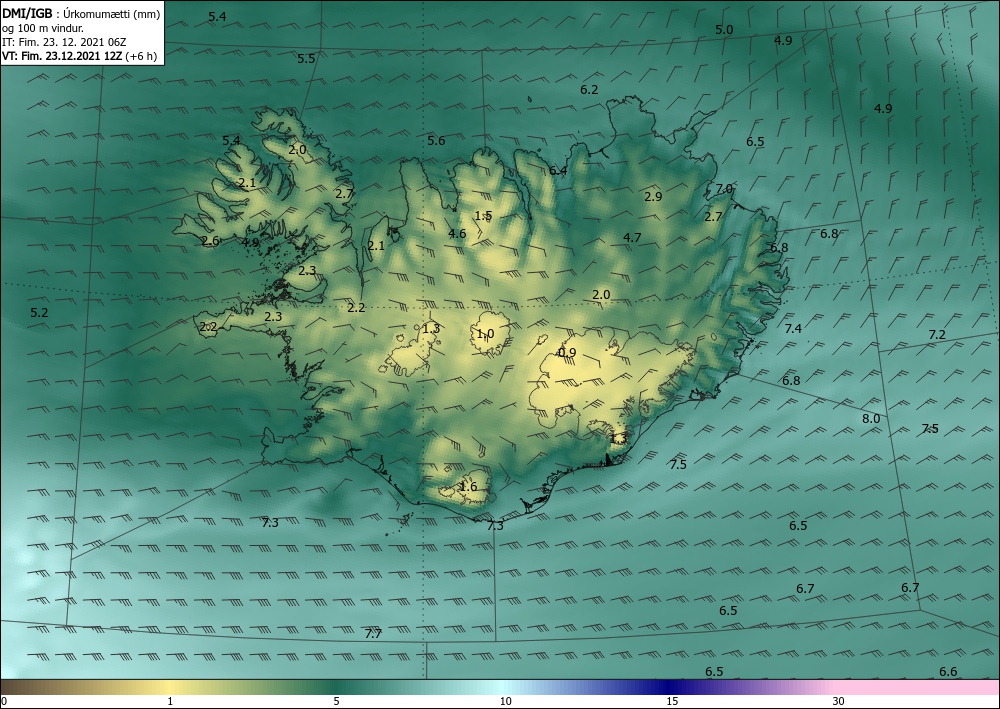Image resolution: width=1000 pixels, height=709 pixels.
Task: Click the 4.6 value on the map
Action: (457, 233)
